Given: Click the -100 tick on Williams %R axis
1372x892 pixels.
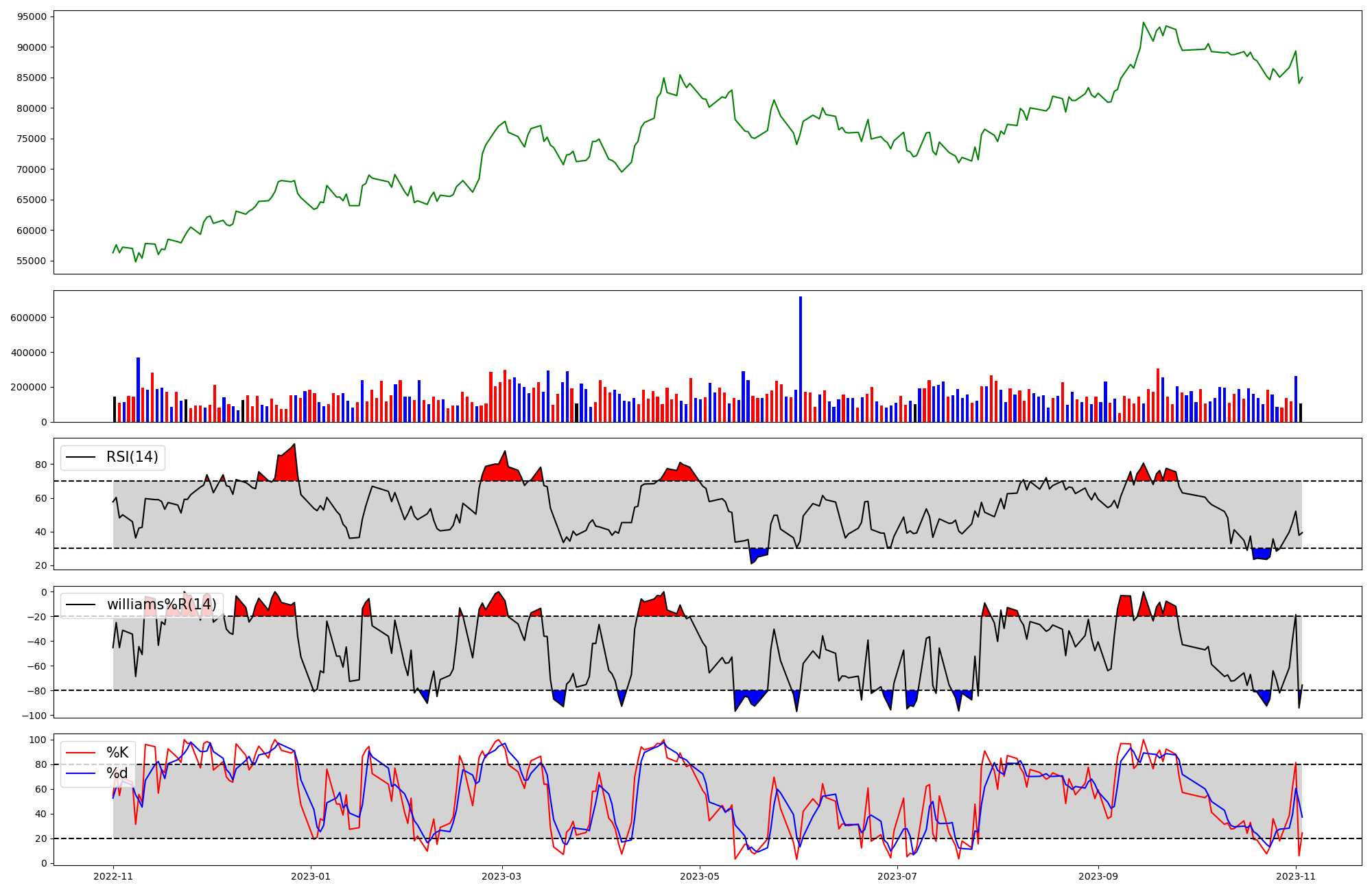Looking at the screenshot, I should tap(34, 716).
